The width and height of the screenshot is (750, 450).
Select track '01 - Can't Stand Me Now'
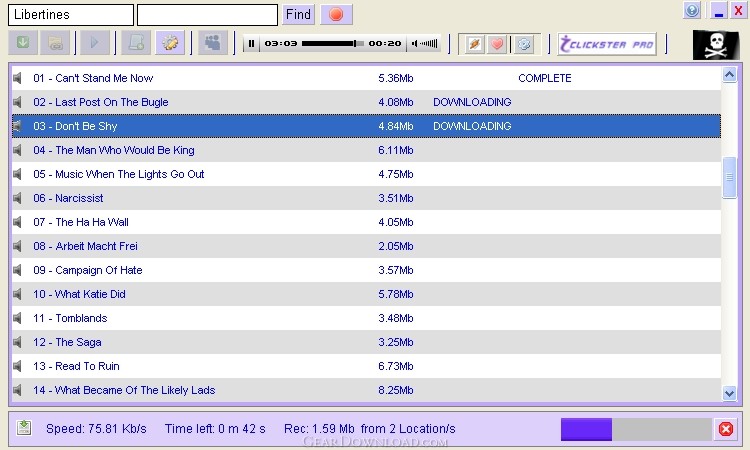click(366, 78)
